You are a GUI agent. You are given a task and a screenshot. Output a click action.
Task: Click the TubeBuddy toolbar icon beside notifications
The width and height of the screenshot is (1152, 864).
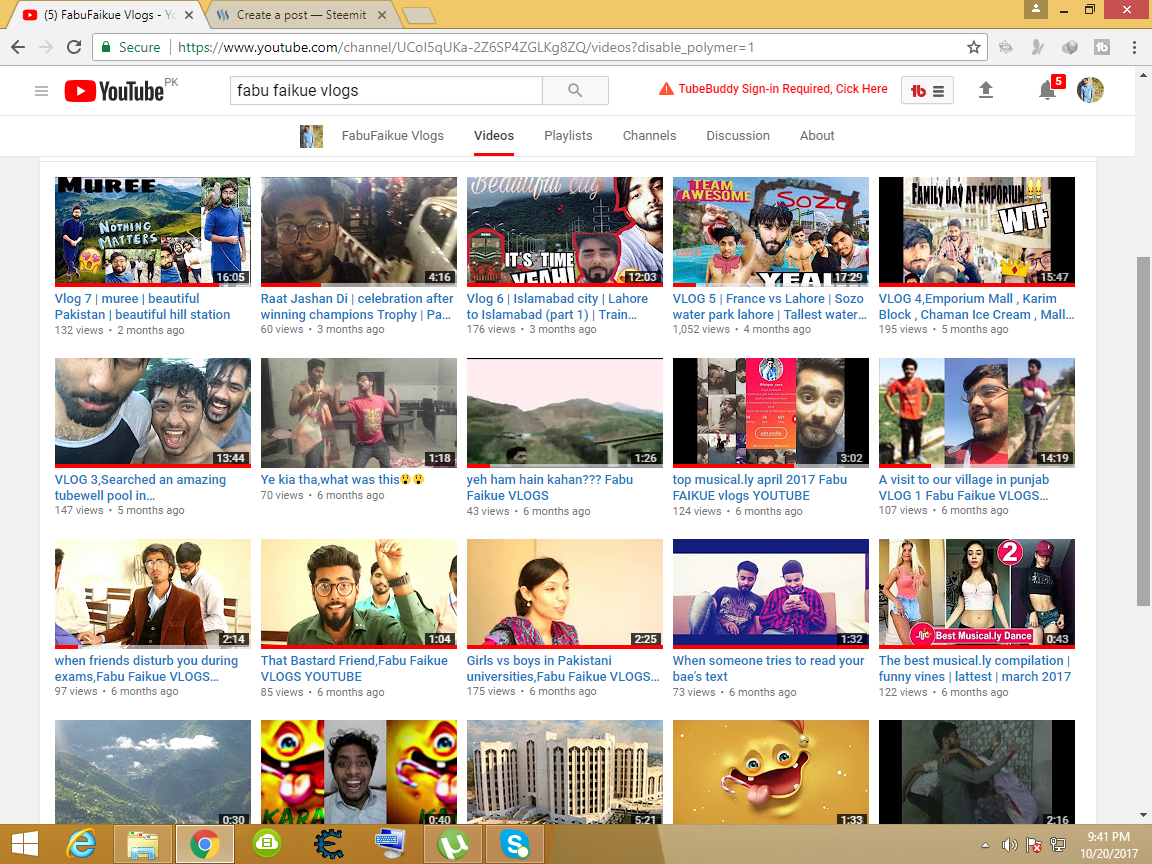pos(926,89)
